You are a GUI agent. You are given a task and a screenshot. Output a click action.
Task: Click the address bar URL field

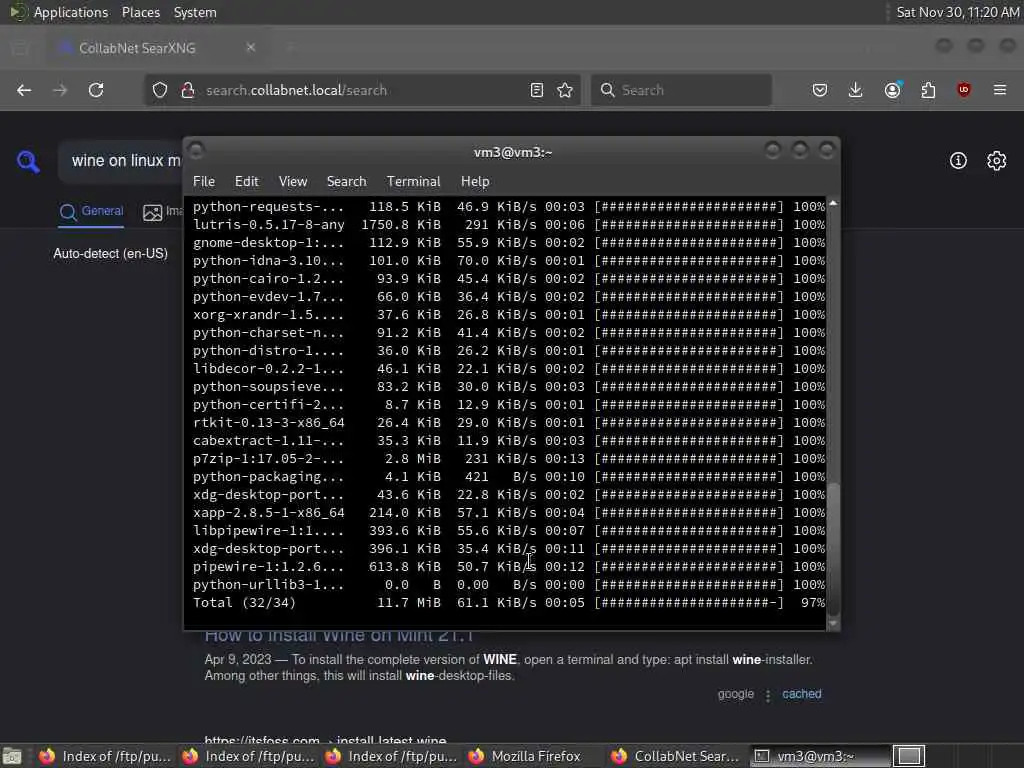coord(363,90)
